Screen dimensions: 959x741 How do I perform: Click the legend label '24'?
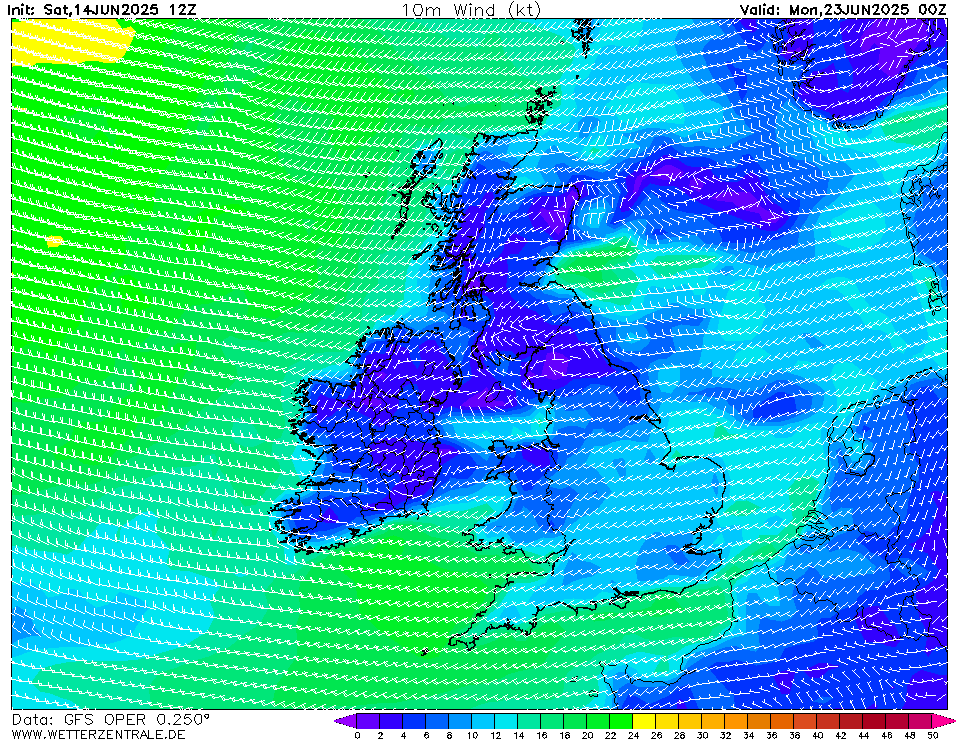click(x=634, y=735)
